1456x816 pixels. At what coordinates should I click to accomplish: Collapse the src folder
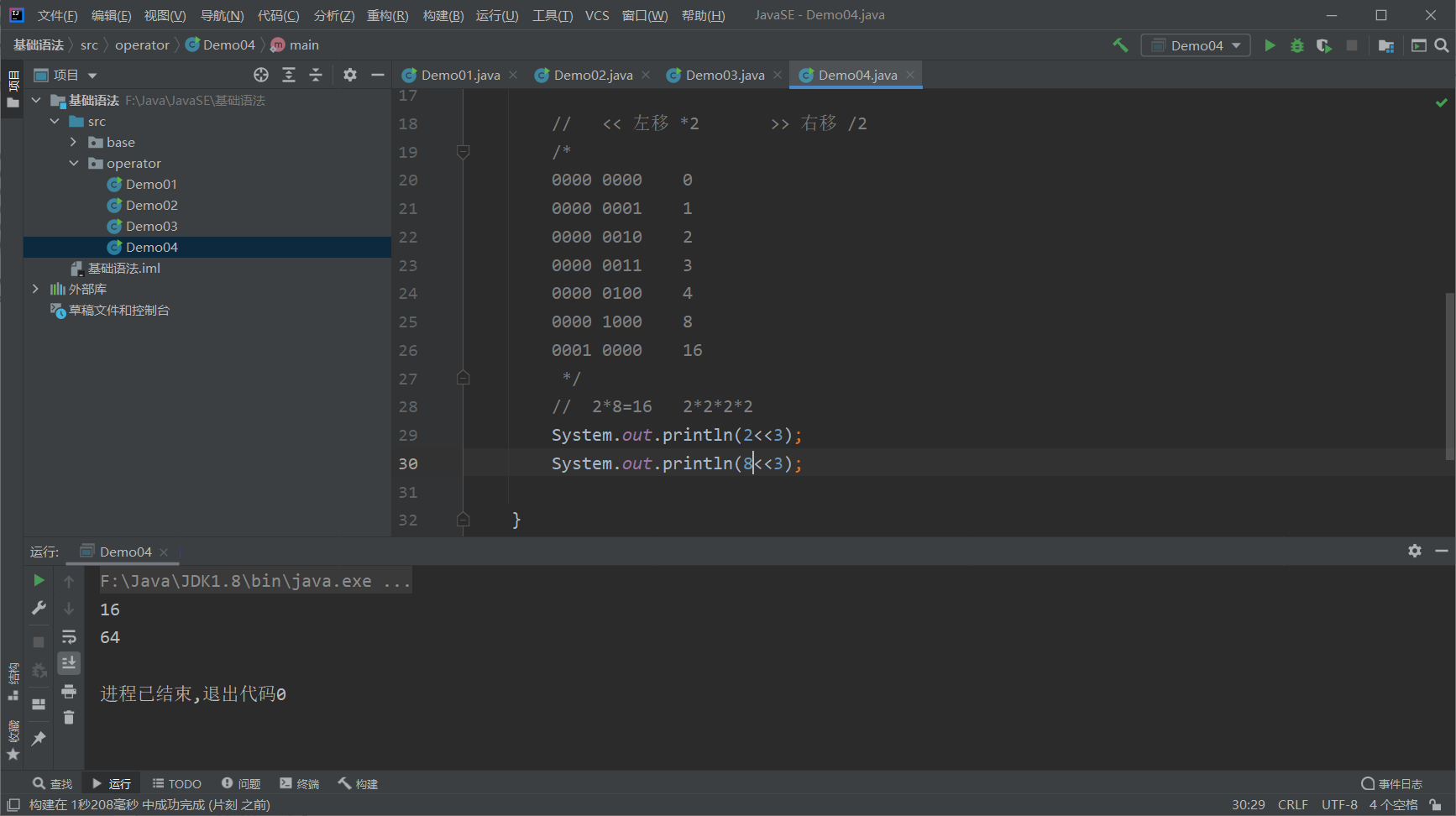pyautogui.click(x=55, y=121)
